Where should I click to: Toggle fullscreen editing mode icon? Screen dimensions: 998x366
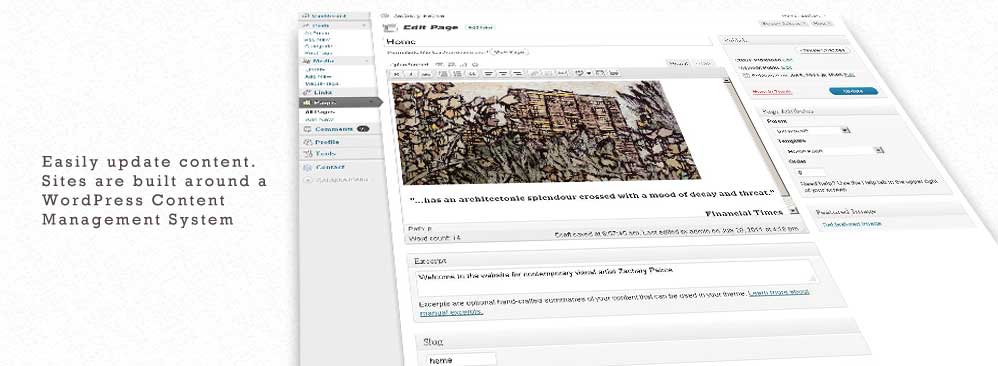[600, 74]
